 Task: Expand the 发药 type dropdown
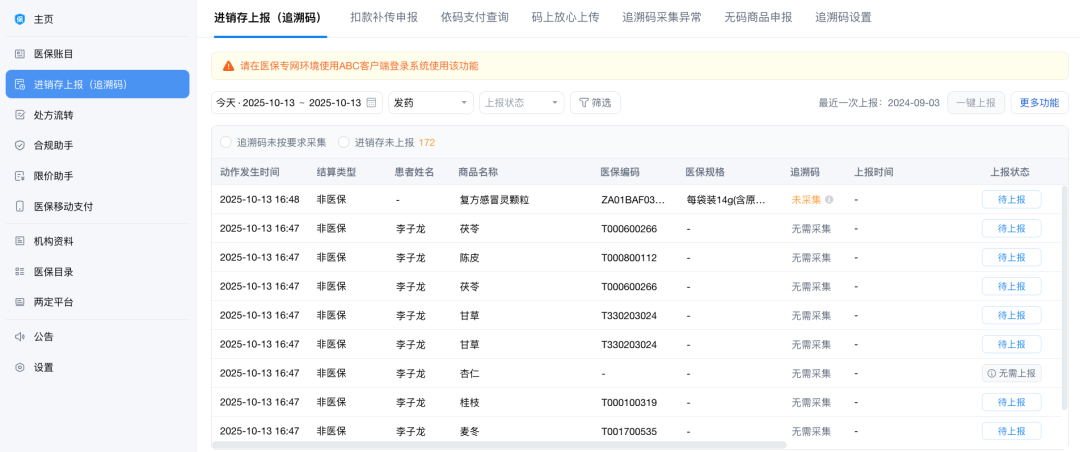tap(431, 103)
